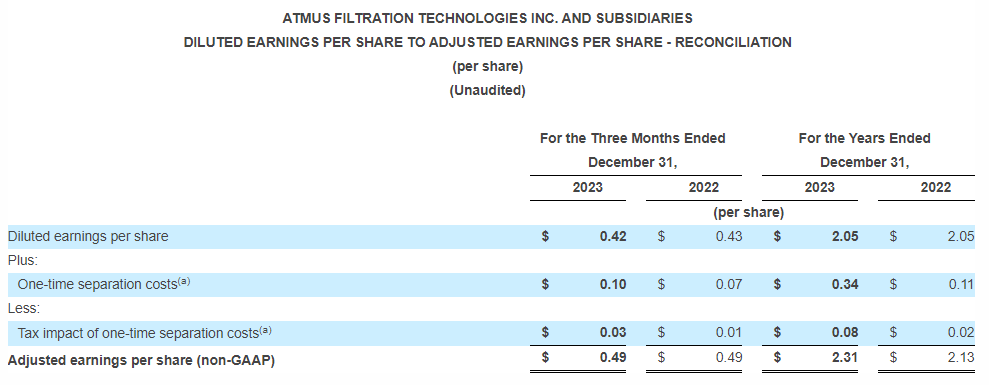Select the '(Unaudited)' label
This screenshot has height=385, width=989.
pos(487,90)
